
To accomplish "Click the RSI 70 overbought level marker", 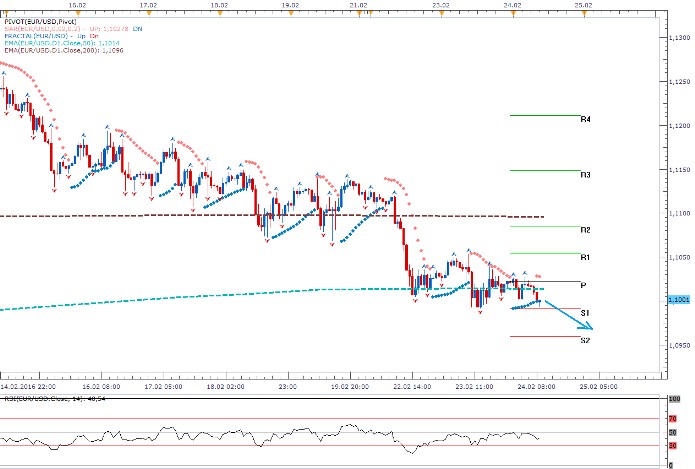I will point(674,418).
